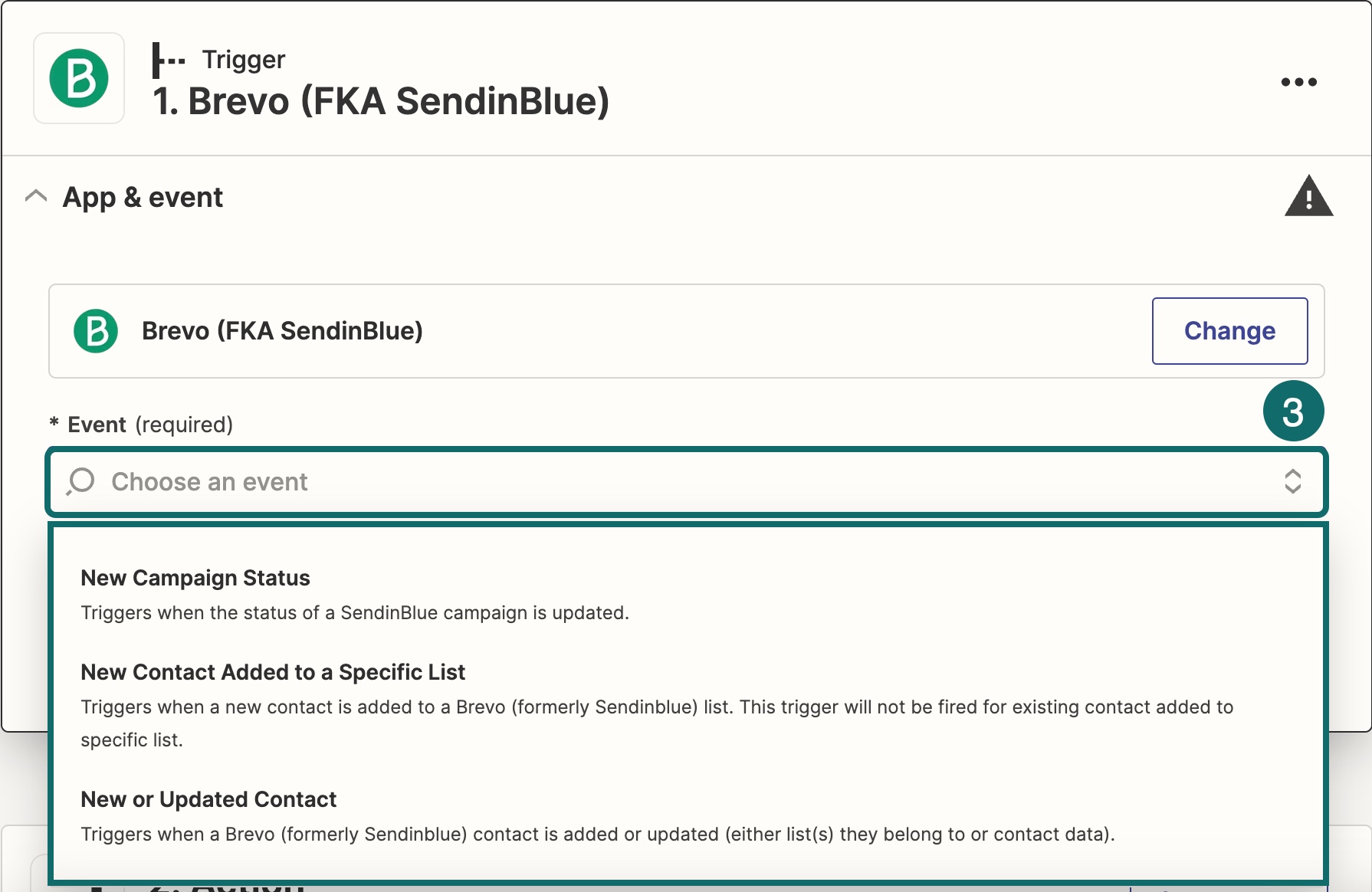
Task: Open the three-dot more options menu
Action: click(x=1298, y=82)
